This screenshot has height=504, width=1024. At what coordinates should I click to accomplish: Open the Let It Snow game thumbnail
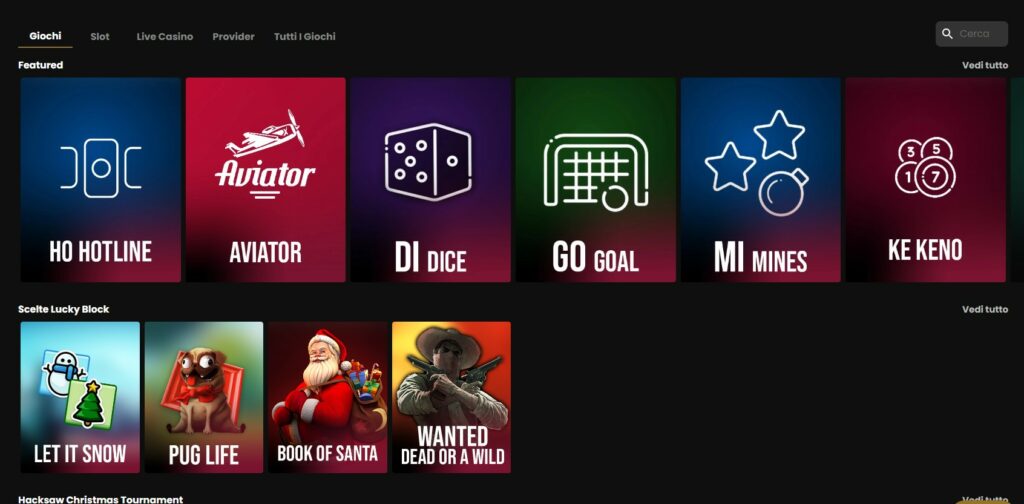click(x=80, y=397)
